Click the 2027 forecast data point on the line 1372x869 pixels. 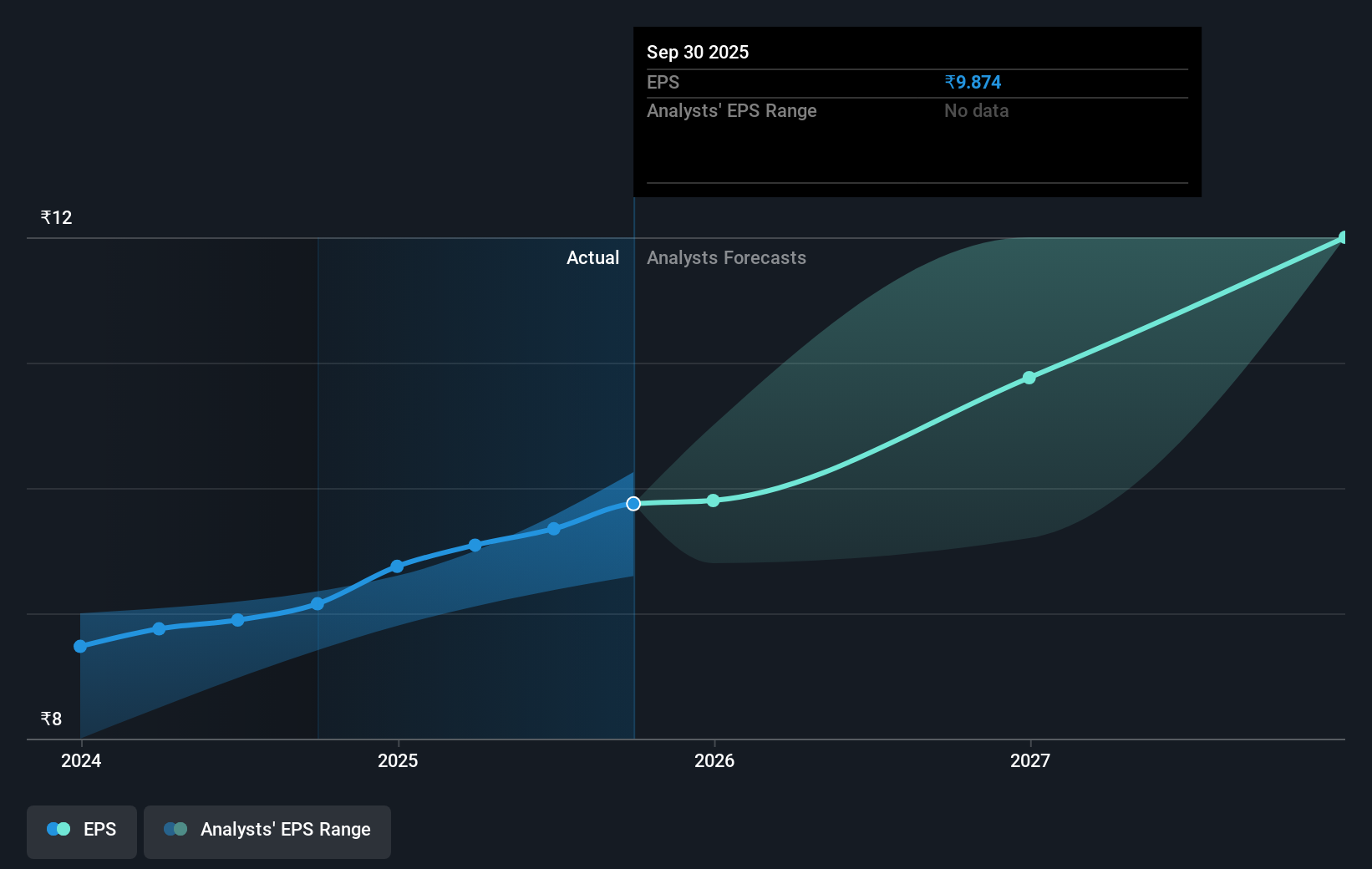pyautogui.click(x=1029, y=378)
